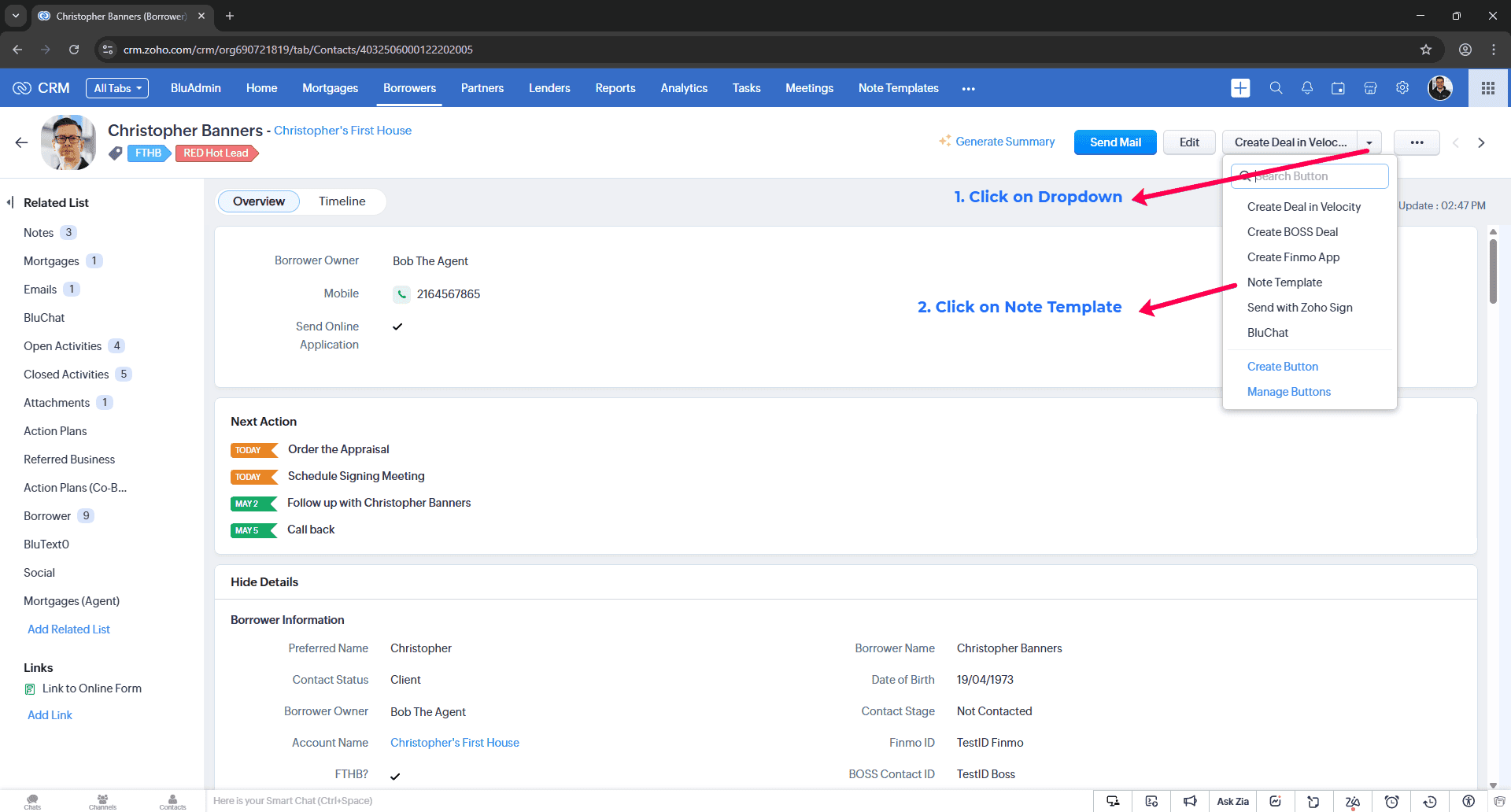Select Send with Zoho Sign option
The image size is (1511, 812).
(x=1299, y=308)
